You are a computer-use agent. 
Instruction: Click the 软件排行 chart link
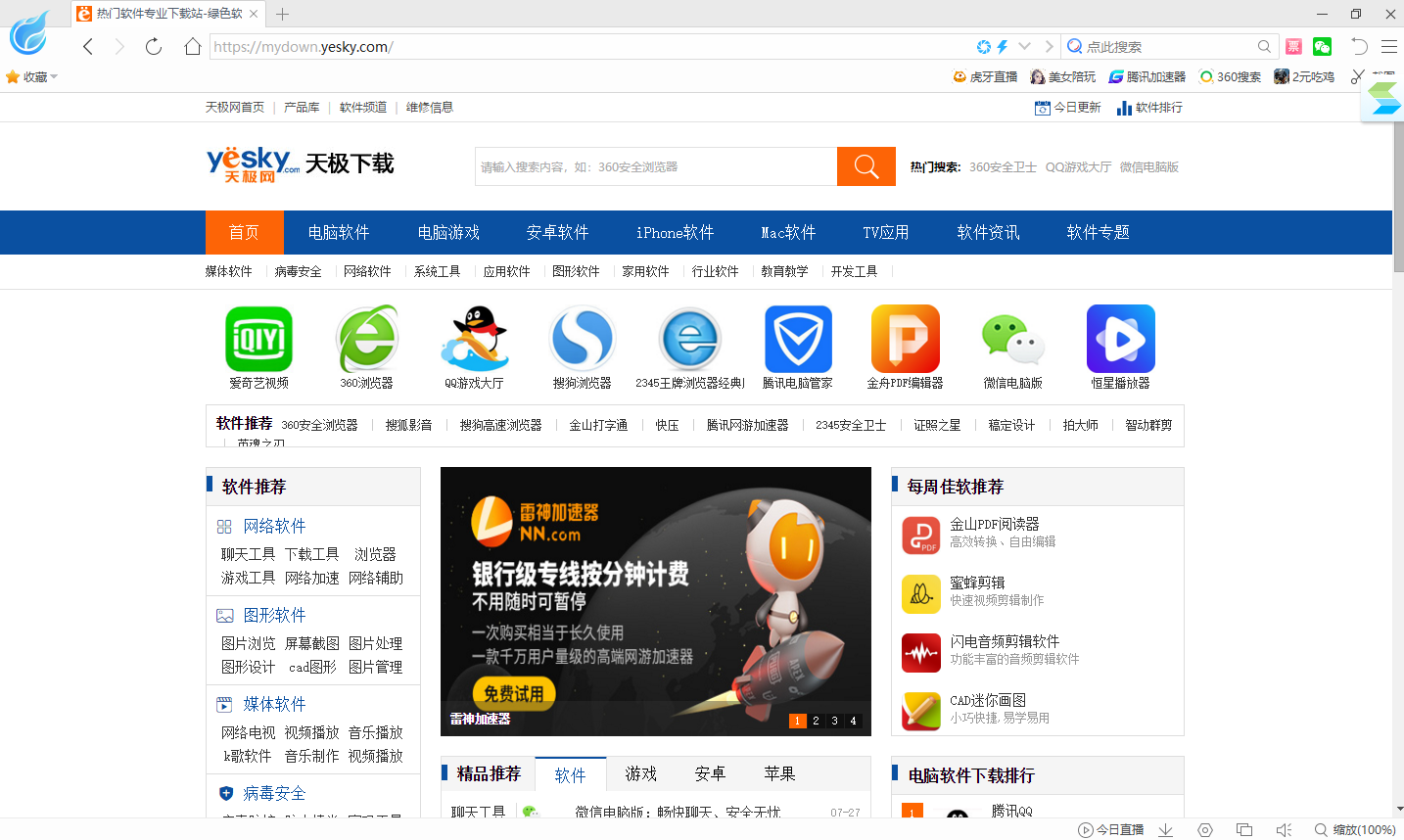click(1149, 108)
